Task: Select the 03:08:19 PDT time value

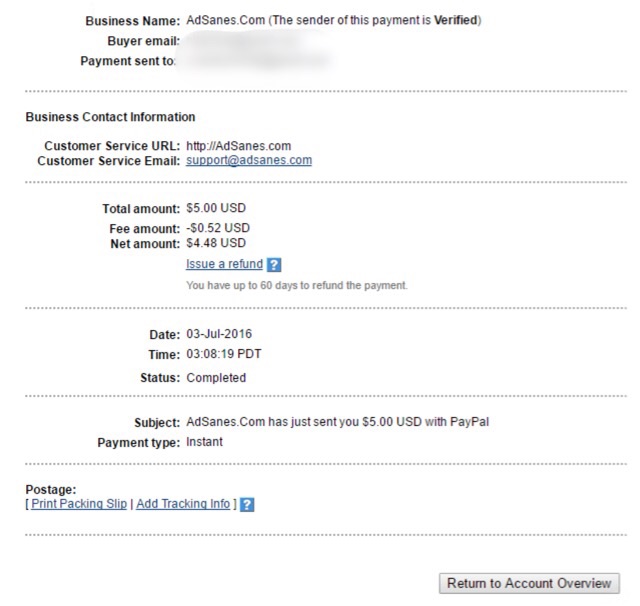Action: tap(224, 354)
